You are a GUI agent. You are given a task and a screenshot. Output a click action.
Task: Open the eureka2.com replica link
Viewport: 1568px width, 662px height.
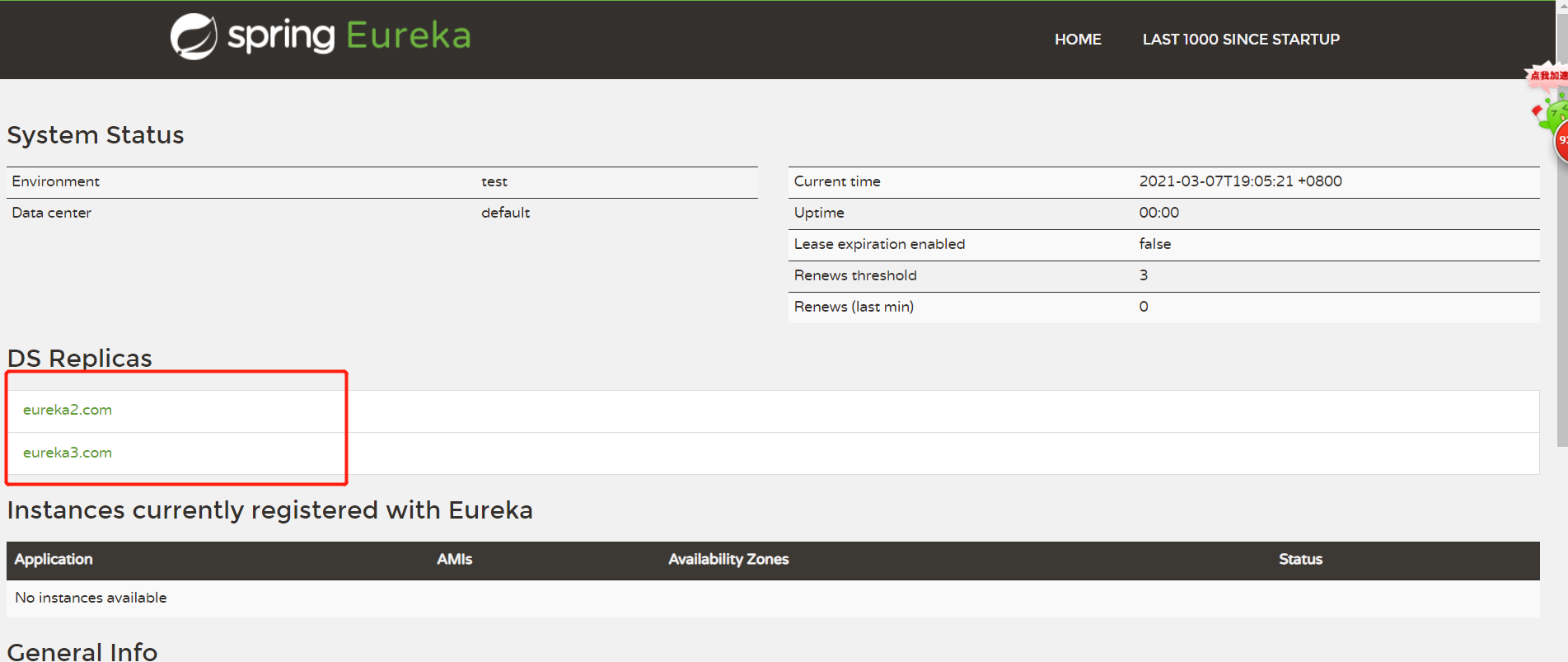click(x=68, y=410)
